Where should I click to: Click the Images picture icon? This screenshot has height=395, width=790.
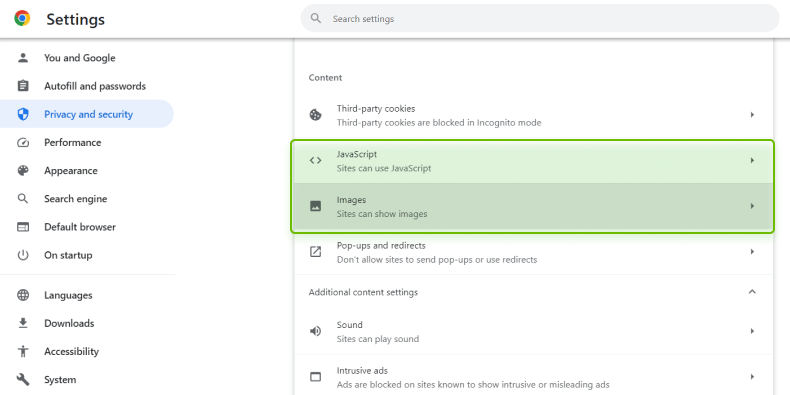click(315, 206)
